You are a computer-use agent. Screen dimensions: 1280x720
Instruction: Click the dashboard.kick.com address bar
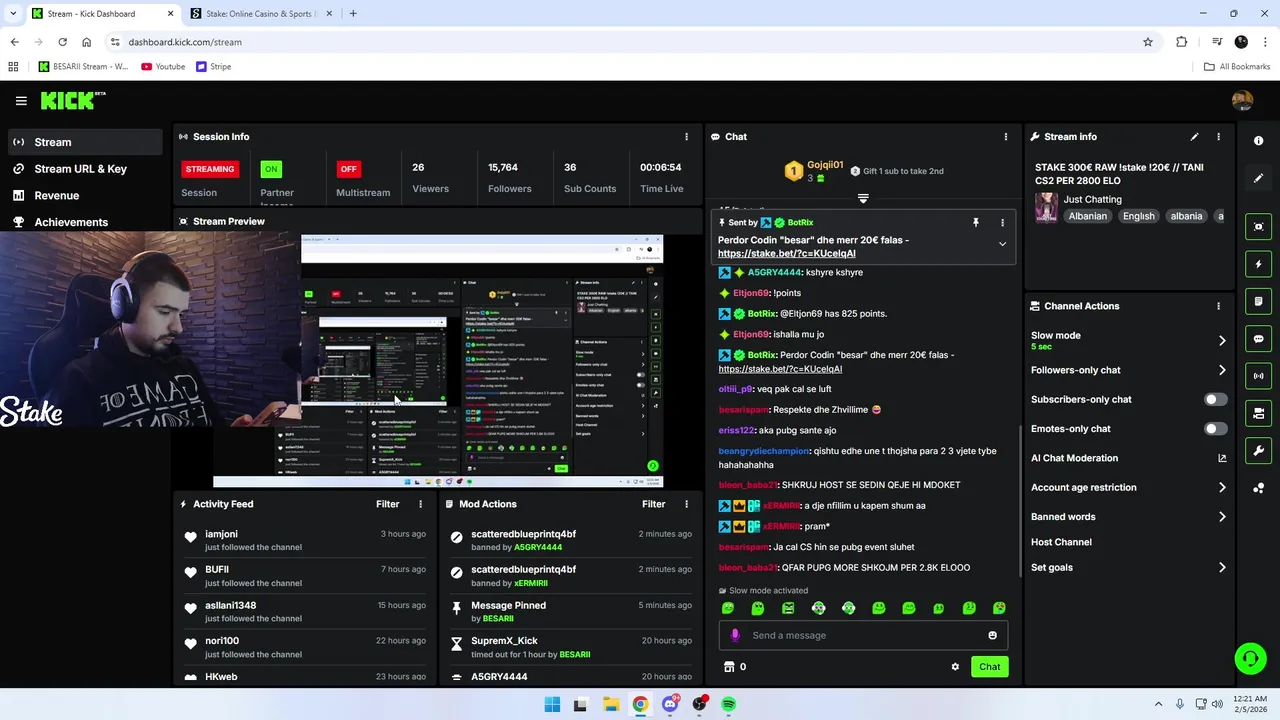[630, 42]
